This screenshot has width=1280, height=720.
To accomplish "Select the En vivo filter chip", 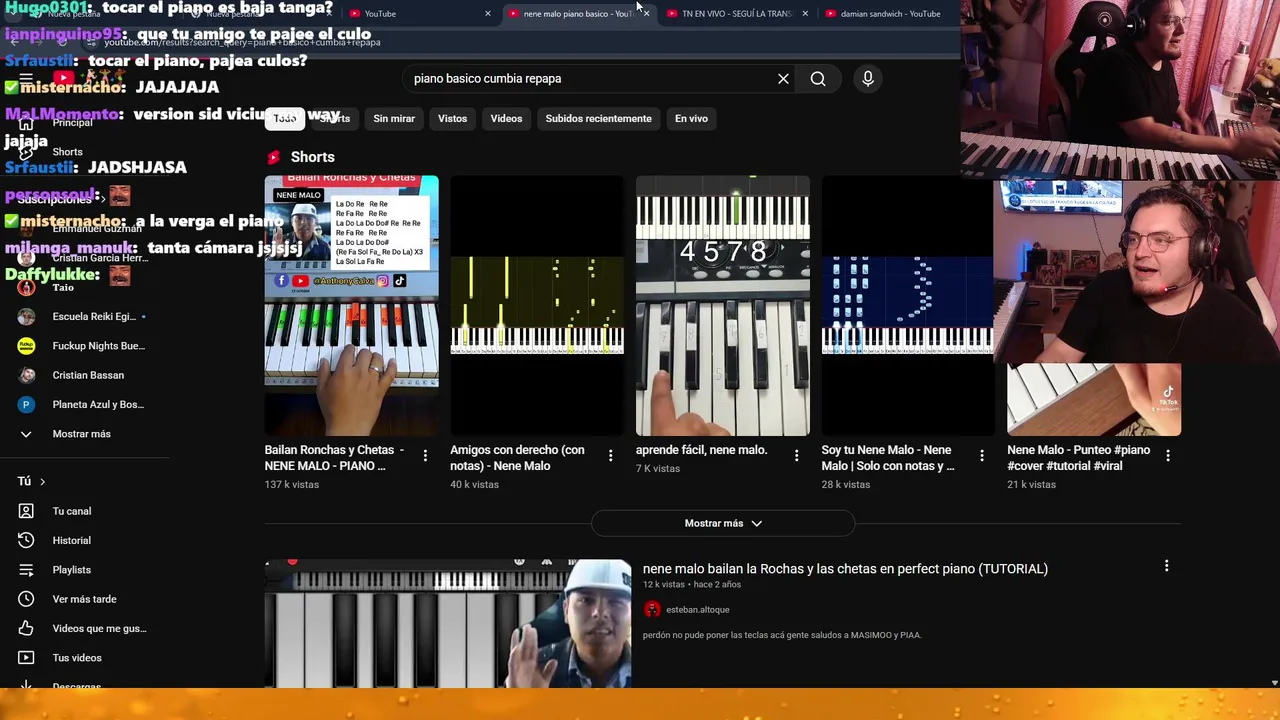I will pos(691,119).
